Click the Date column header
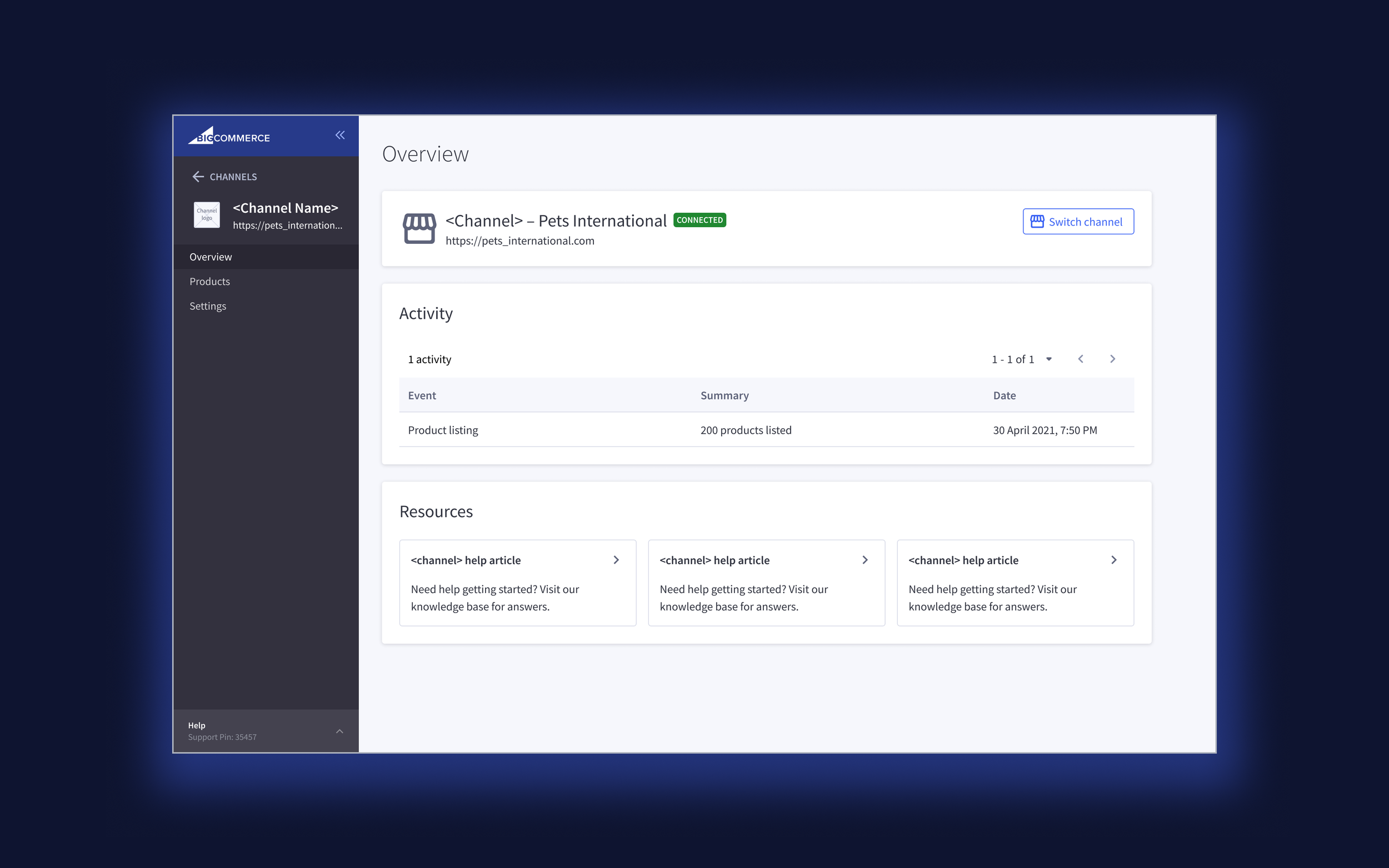The height and width of the screenshot is (868, 1389). (x=1005, y=395)
